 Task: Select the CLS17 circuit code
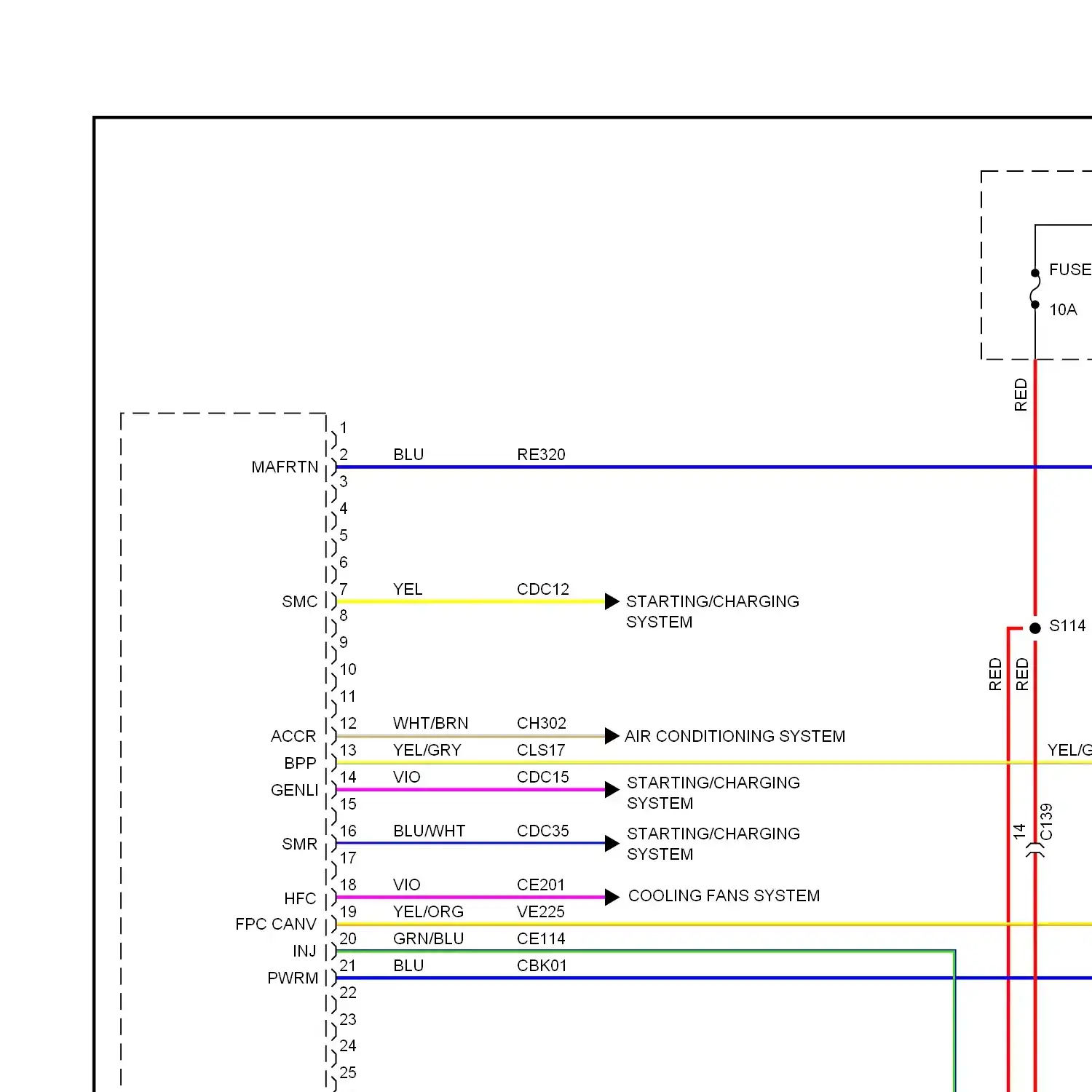[541, 750]
